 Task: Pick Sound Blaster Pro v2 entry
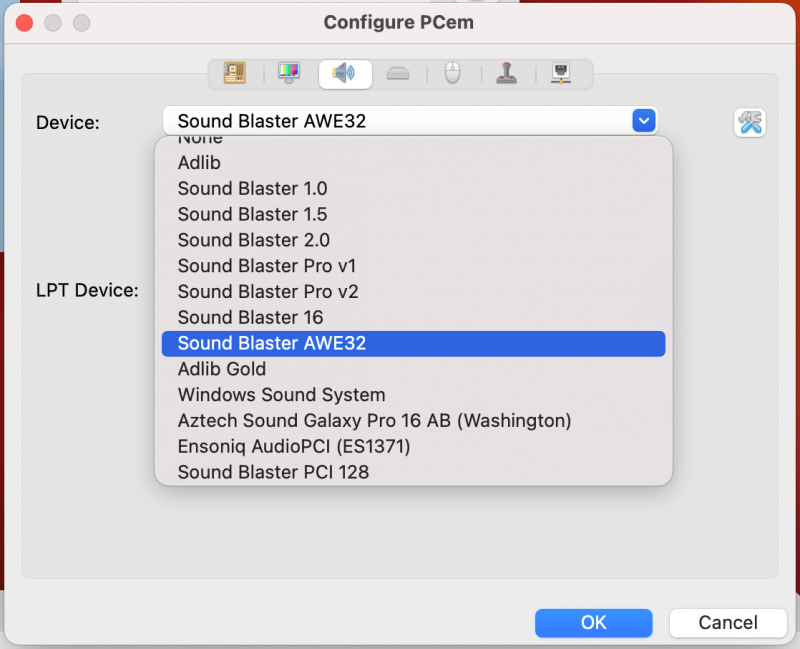pos(267,292)
